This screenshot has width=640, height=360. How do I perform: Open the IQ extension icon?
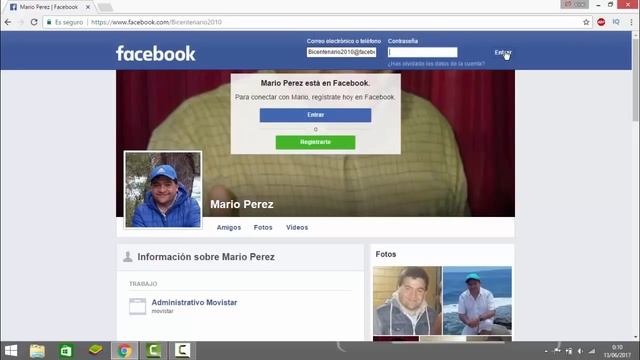pyautogui.click(x=616, y=22)
